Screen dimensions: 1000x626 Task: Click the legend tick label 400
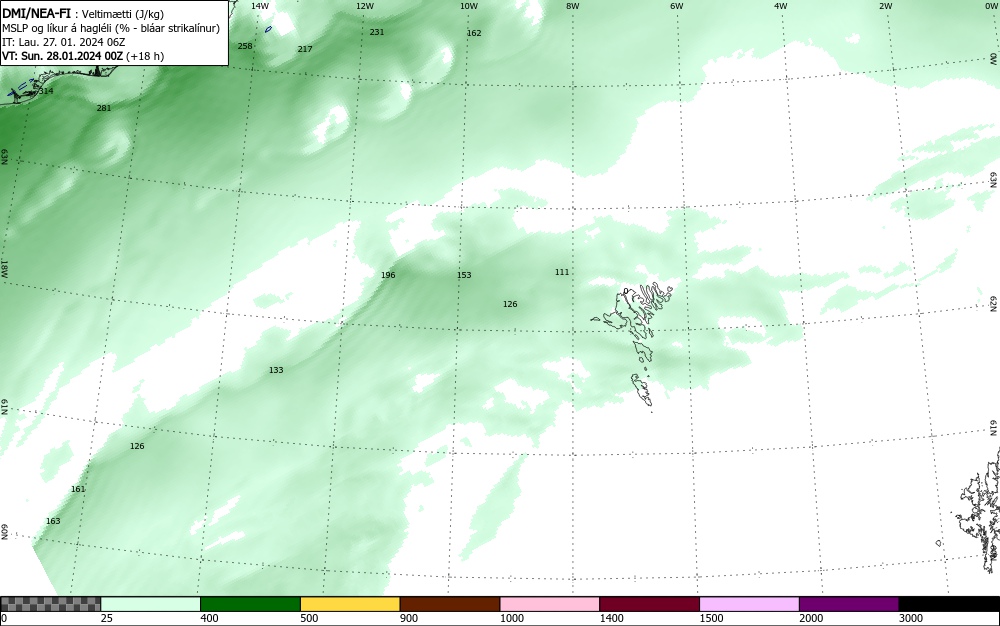pyautogui.click(x=209, y=618)
